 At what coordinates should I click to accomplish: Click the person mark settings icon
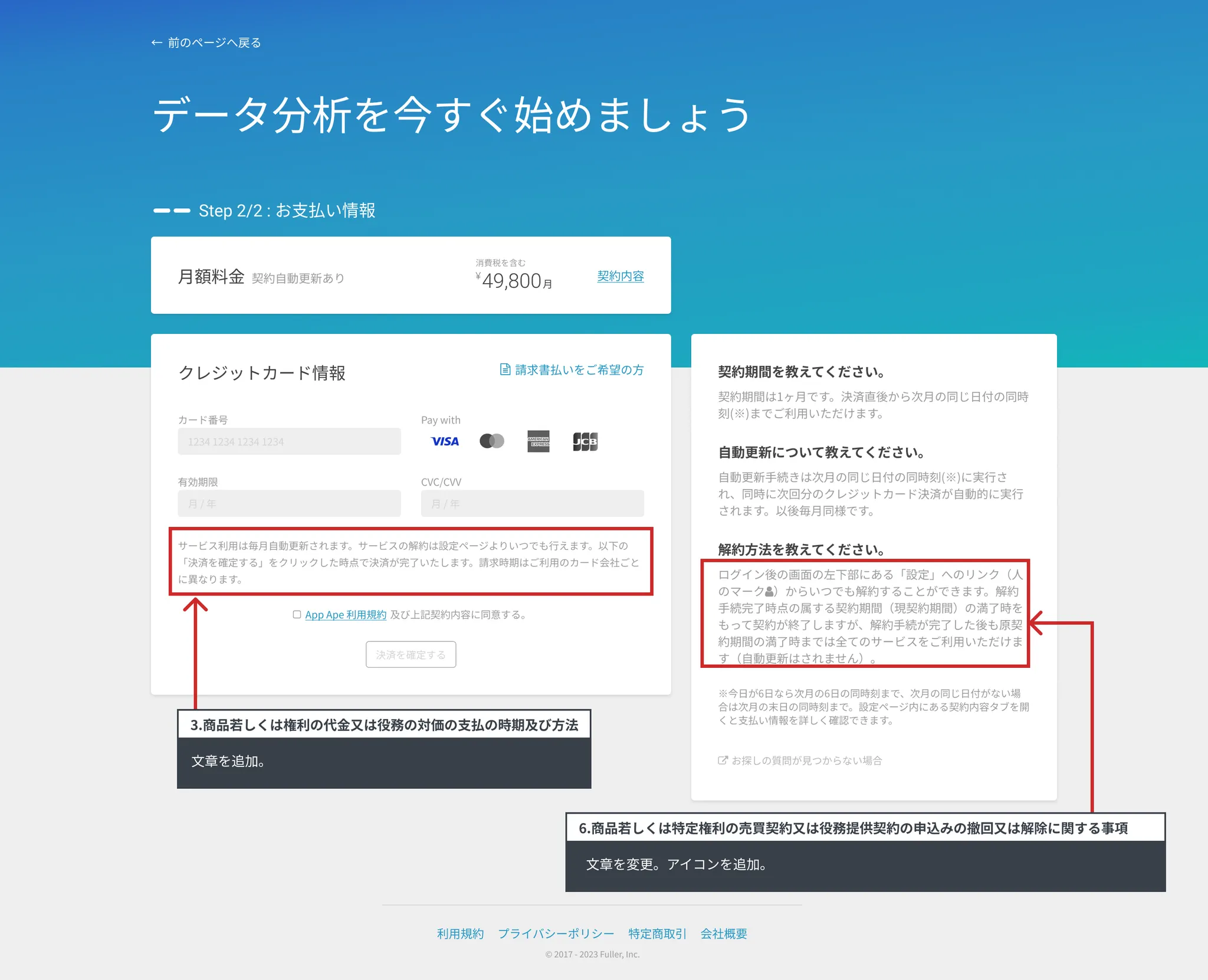[769, 591]
